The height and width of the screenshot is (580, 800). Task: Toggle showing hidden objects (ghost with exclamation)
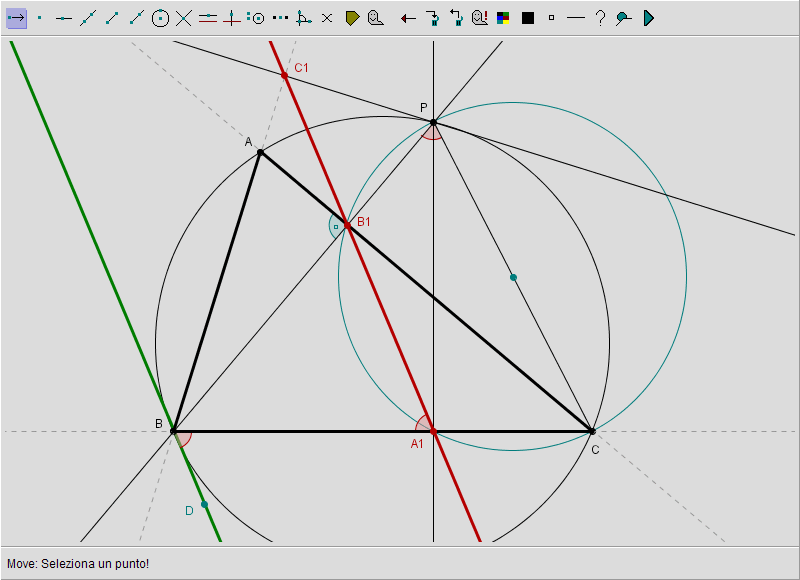click(x=480, y=18)
